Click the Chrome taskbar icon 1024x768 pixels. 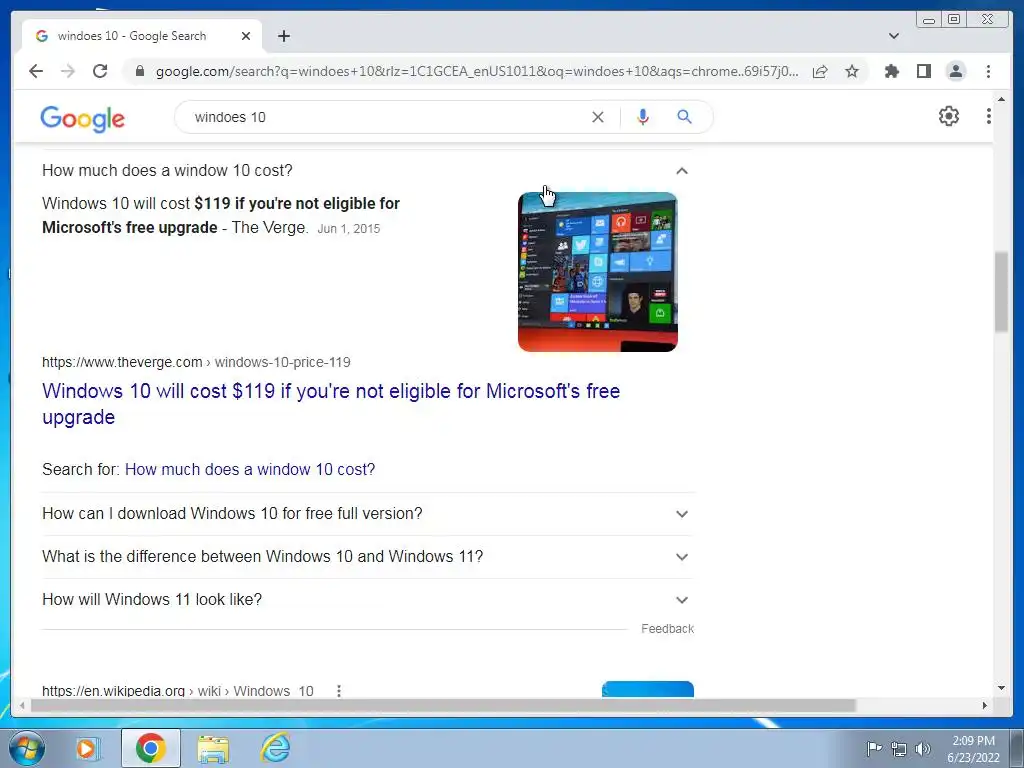(150, 748)
